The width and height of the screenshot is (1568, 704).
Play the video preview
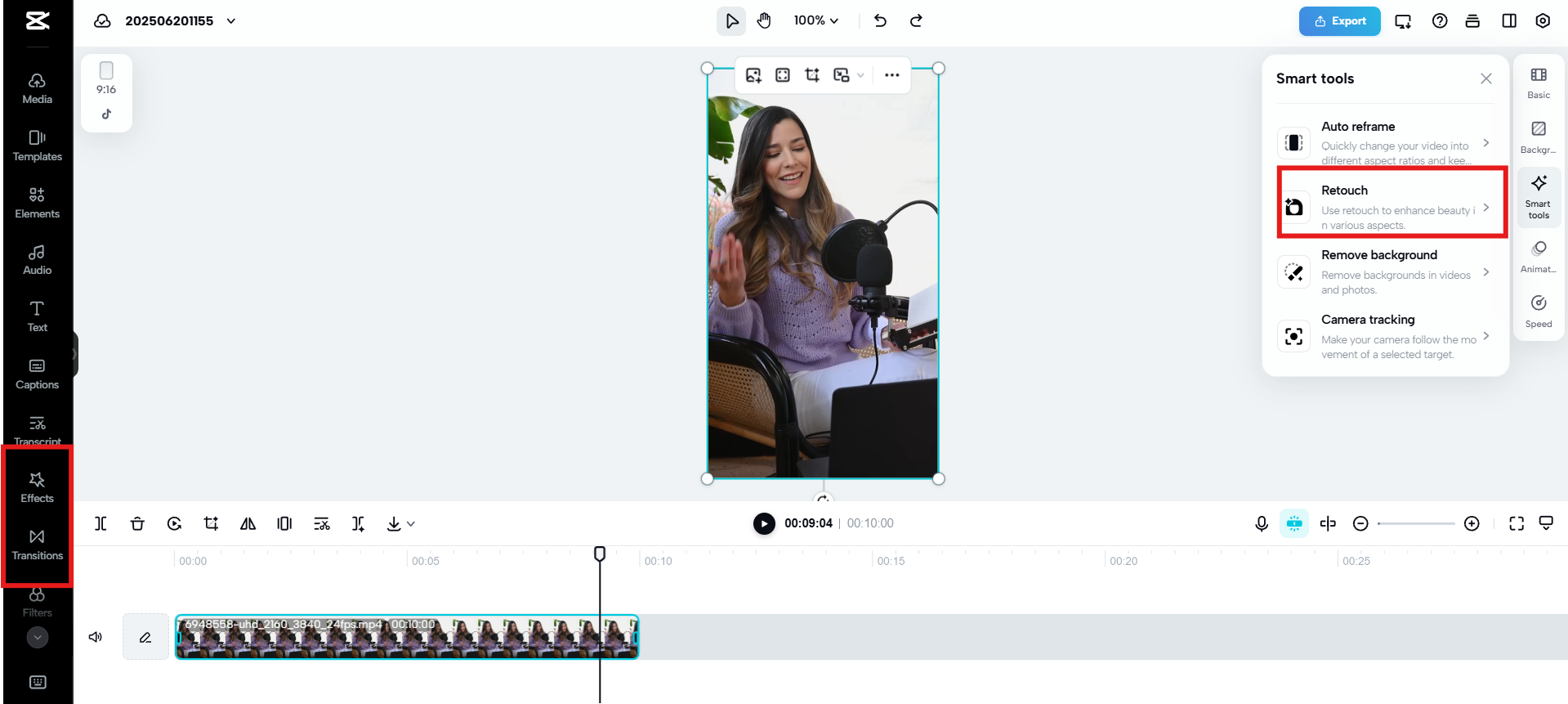pos(764,523)
